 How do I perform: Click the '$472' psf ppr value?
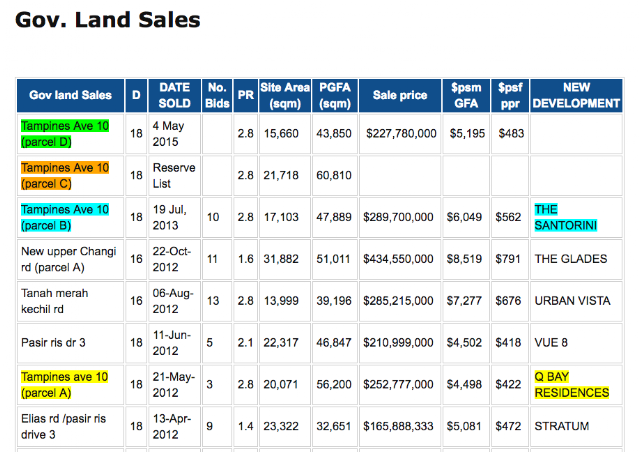click(508, 426)
